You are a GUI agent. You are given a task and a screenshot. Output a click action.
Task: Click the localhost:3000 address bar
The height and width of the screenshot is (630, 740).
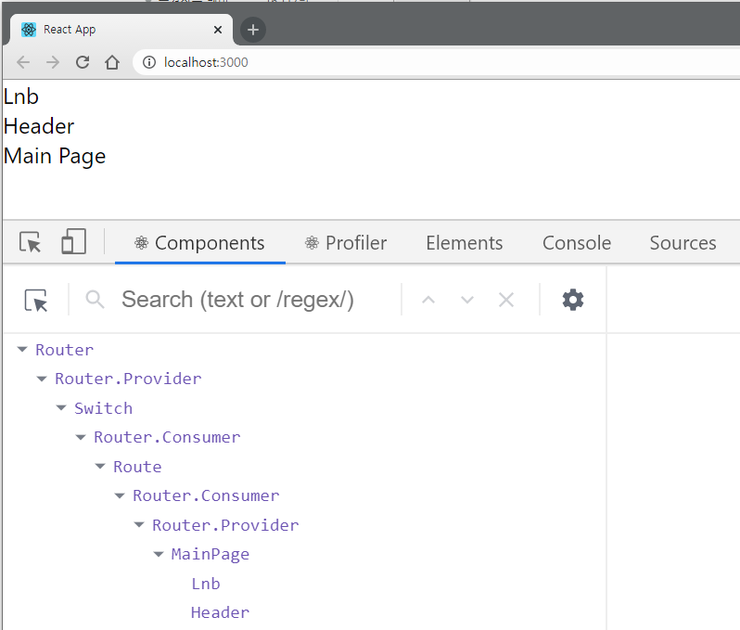pos(437,62)
